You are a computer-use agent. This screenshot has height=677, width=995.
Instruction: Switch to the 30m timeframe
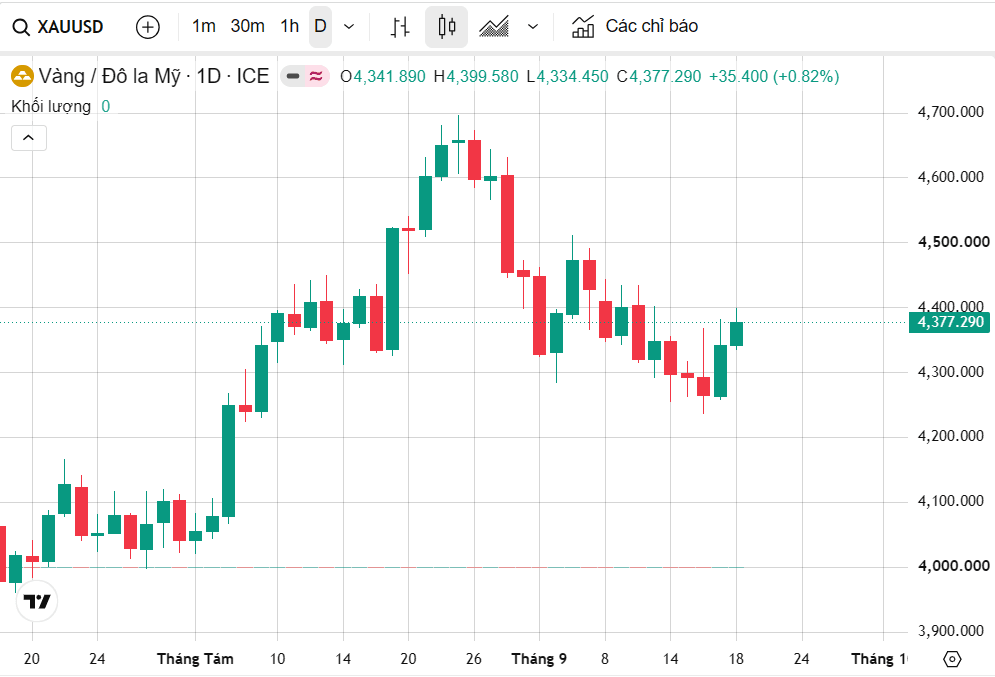(x=247, y=26)
